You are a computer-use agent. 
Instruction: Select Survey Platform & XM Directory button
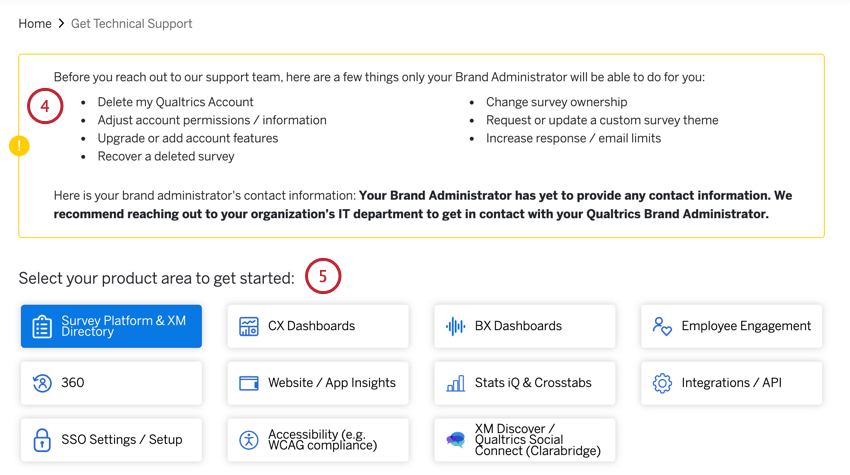click(x=111, y=326)
